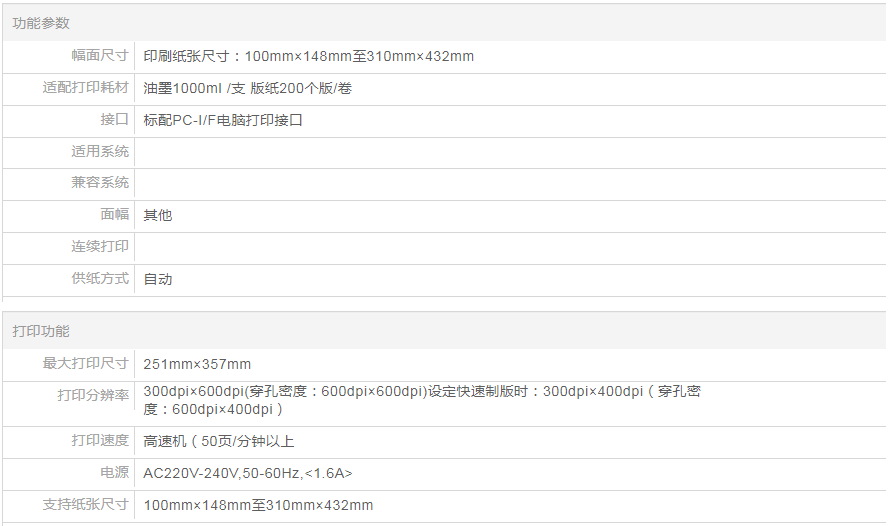Click the 连续打印 row label

[x=100, y=246]
